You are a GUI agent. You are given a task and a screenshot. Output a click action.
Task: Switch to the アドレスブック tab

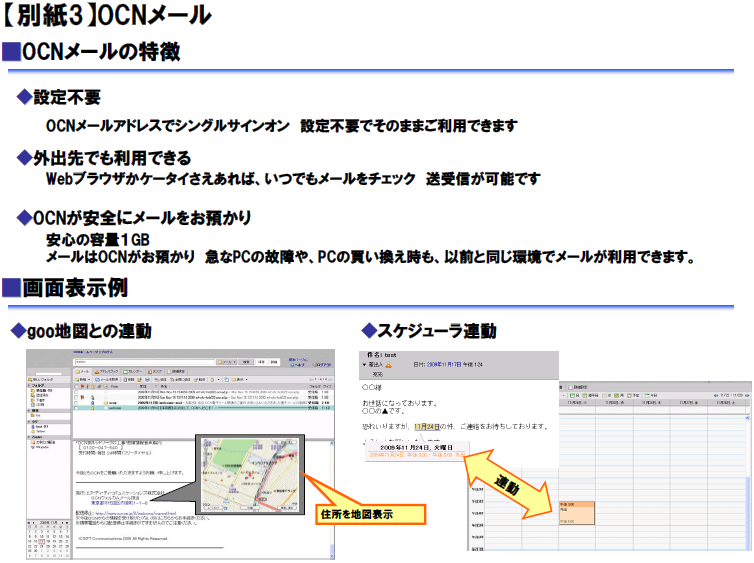click(x=107, y=372)
